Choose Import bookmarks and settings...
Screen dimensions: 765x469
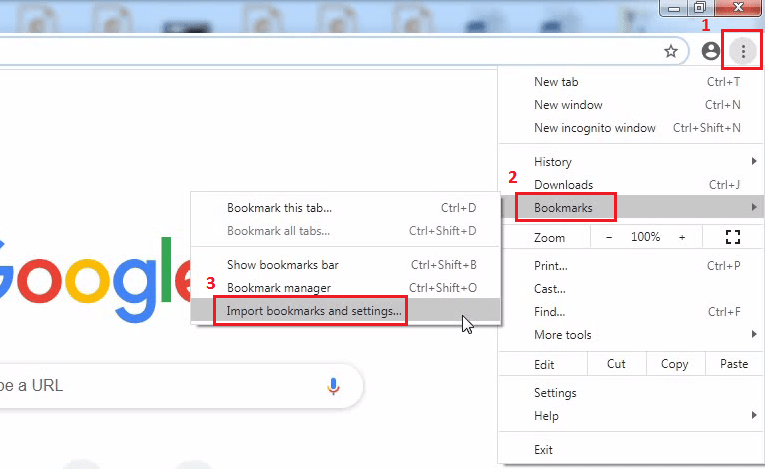coord(345,311)
